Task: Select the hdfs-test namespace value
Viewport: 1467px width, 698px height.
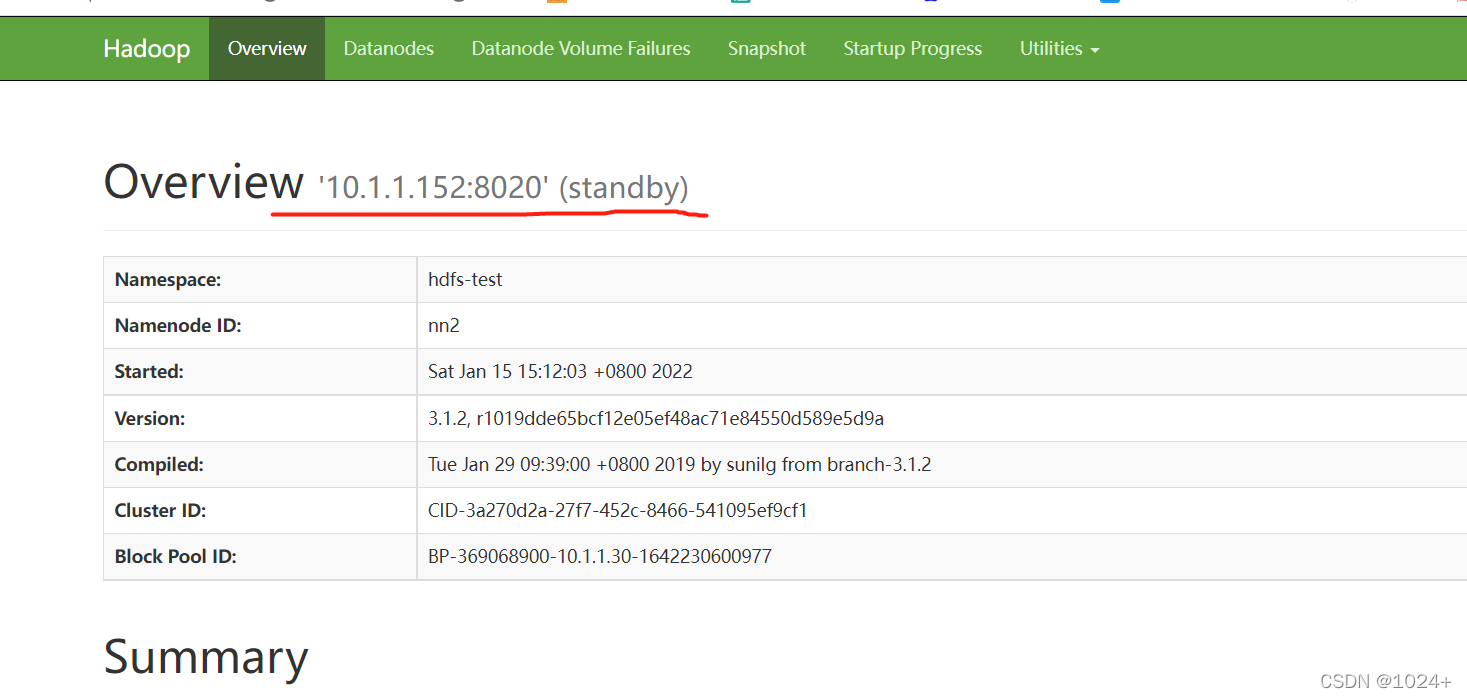Action: click(x=465, y=280)
